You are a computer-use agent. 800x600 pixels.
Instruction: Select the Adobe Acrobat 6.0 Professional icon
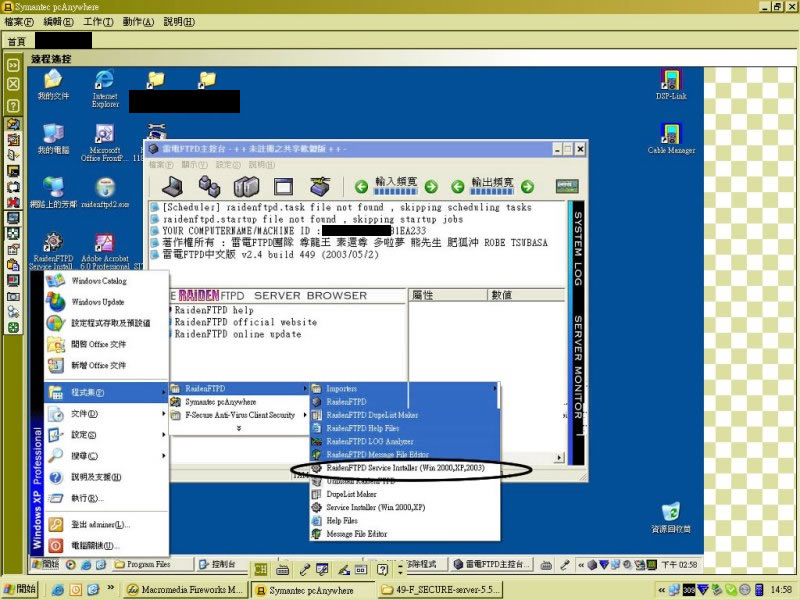pos(105,251)
